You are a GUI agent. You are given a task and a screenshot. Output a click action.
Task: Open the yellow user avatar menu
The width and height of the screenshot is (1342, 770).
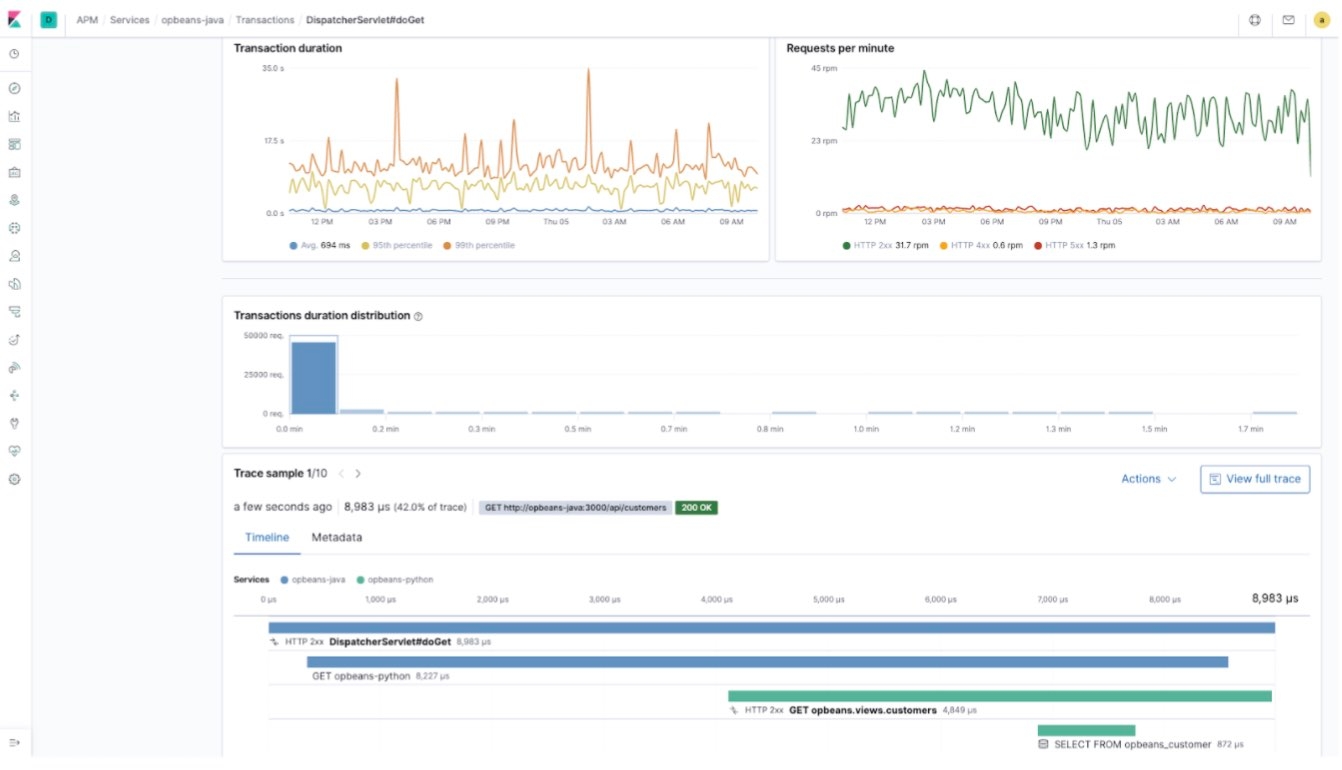pos(1321,20)
